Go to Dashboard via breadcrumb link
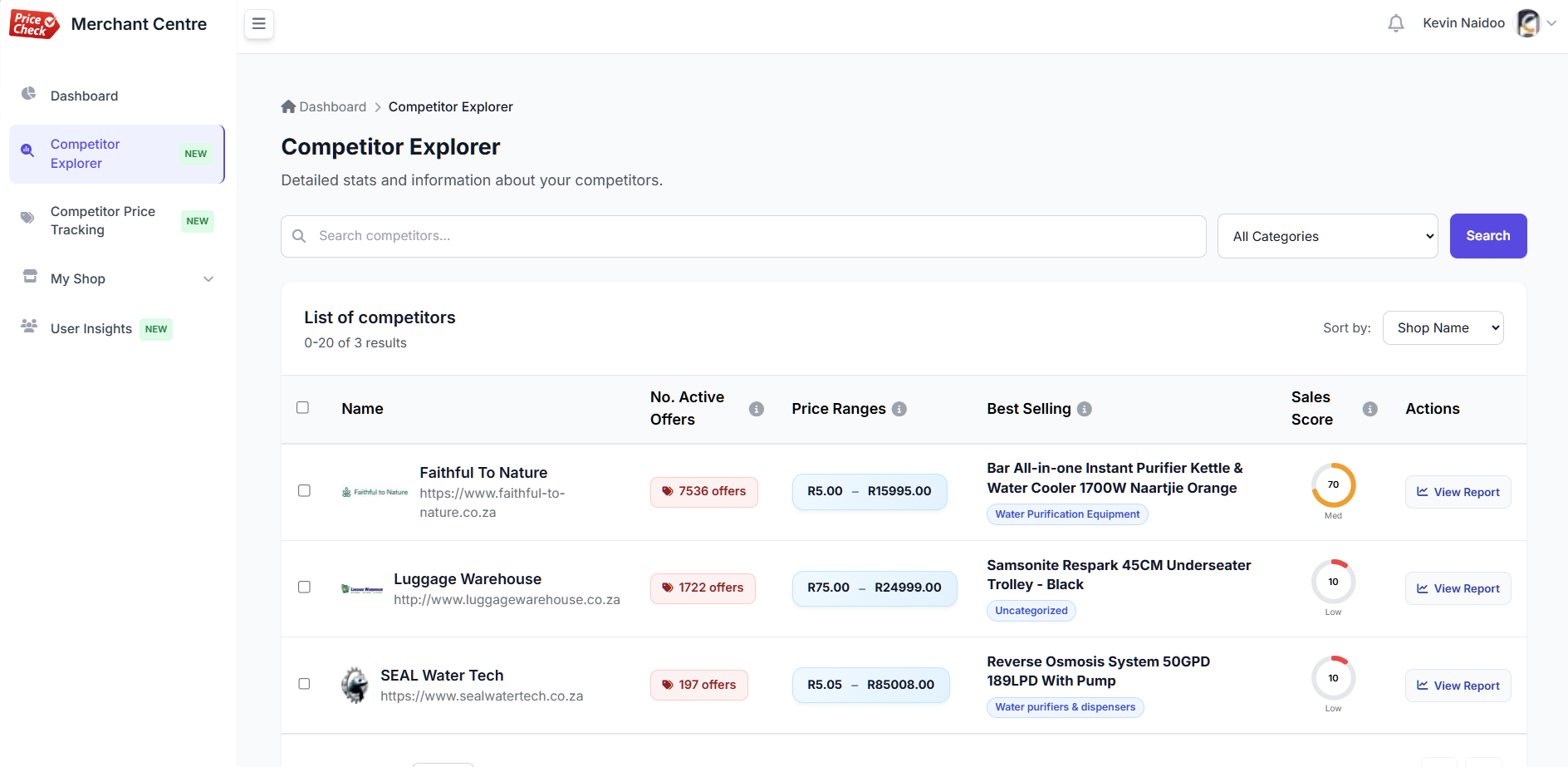The width and height of the screenshot is (1568, 767). coord(332,107)
